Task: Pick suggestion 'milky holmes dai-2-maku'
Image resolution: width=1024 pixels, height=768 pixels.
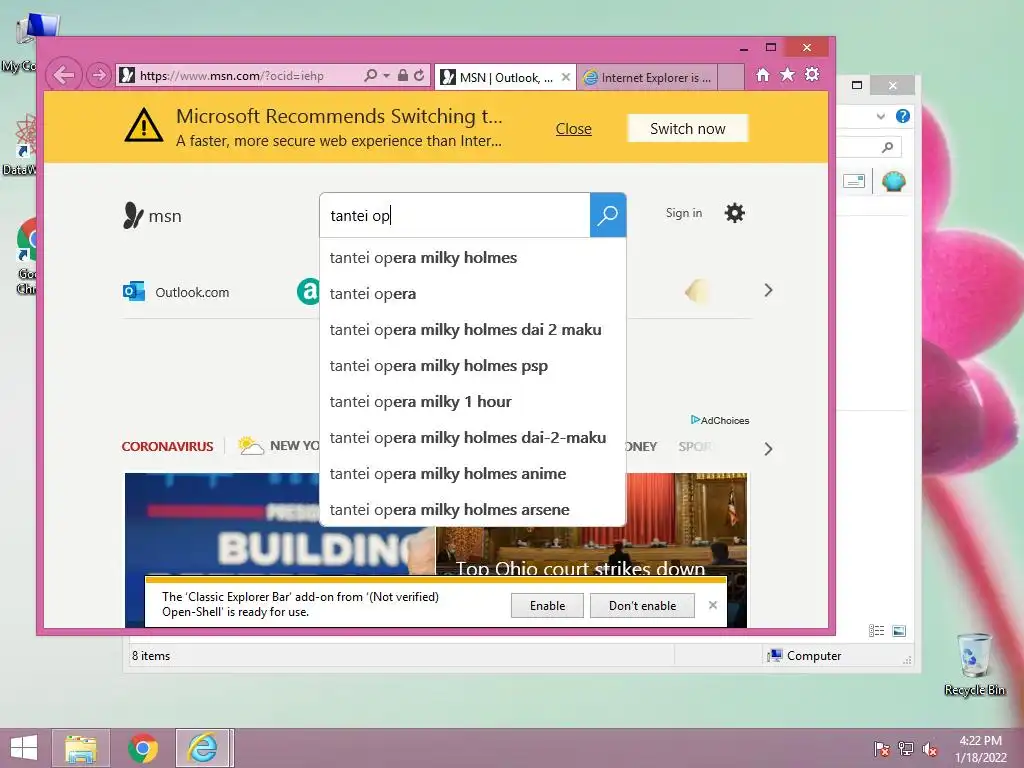Action: point(472,438)
